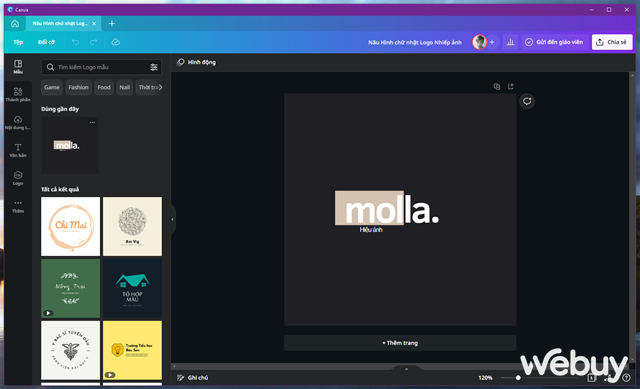Screen dimensions: 640x389
Task: Select the Tổ Hợp Màu house logo template
Action: coord(132,289)
